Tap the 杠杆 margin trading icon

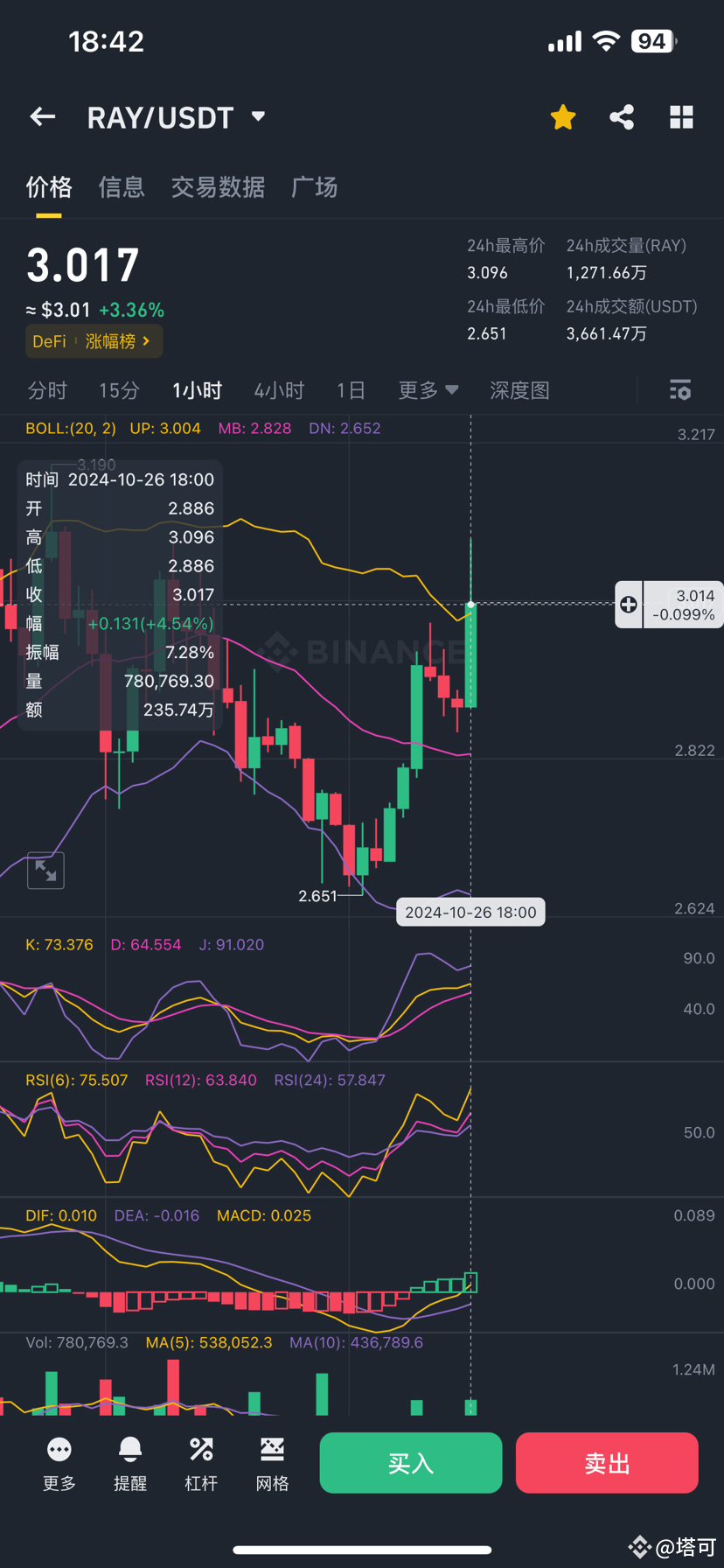(201, 1464)
